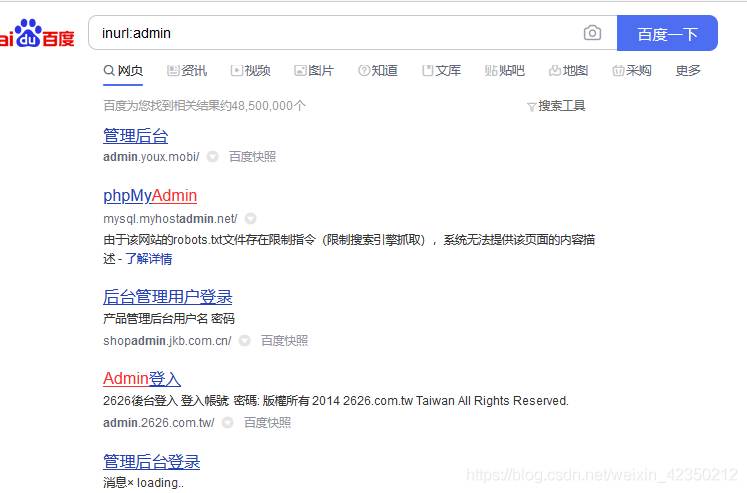Open the 知道 tab
Image resolution: width=747 pixels, height=493 pixels.
pos(378,70)
